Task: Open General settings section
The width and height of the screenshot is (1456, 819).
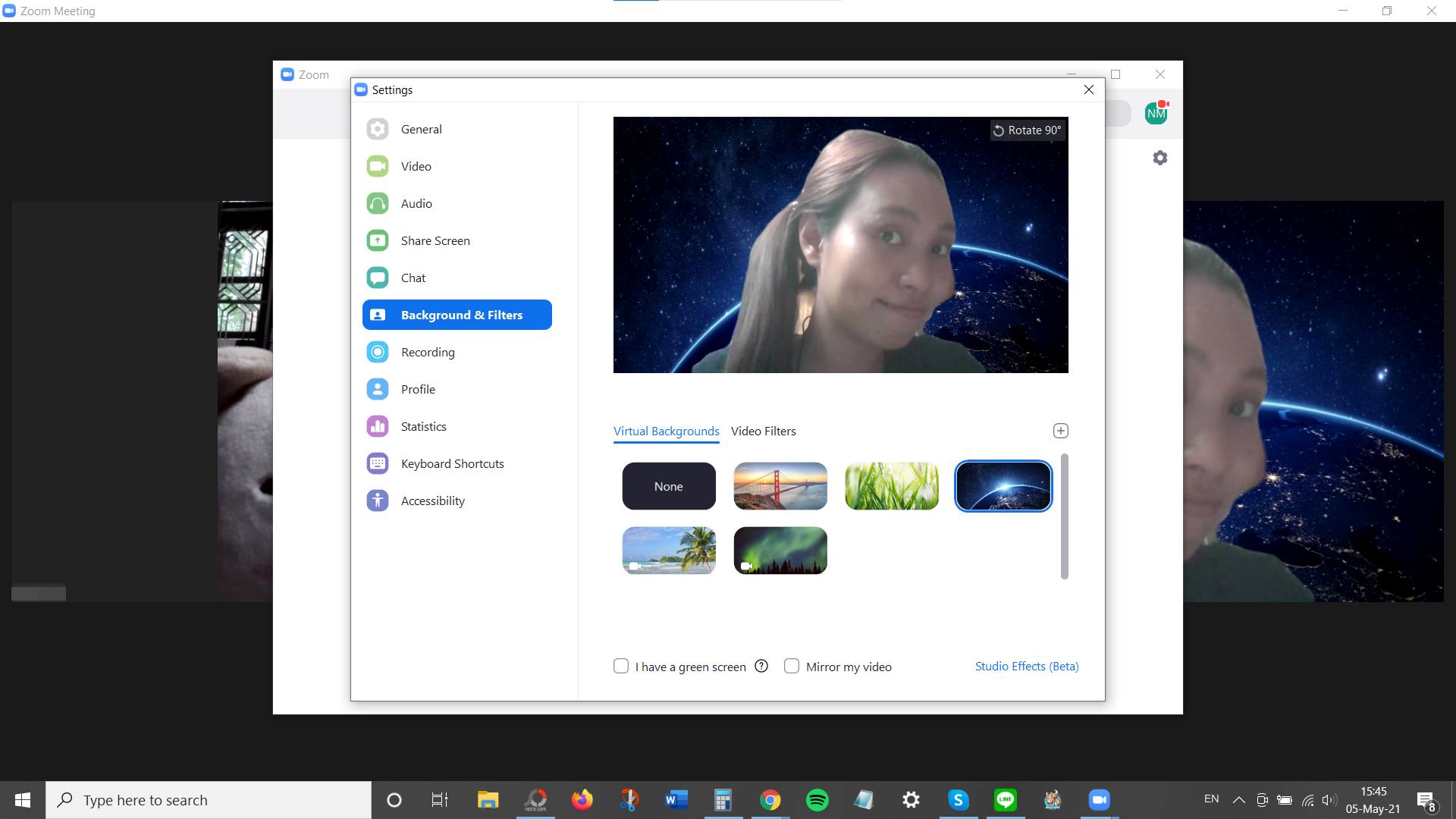Action: click(421, 129)
